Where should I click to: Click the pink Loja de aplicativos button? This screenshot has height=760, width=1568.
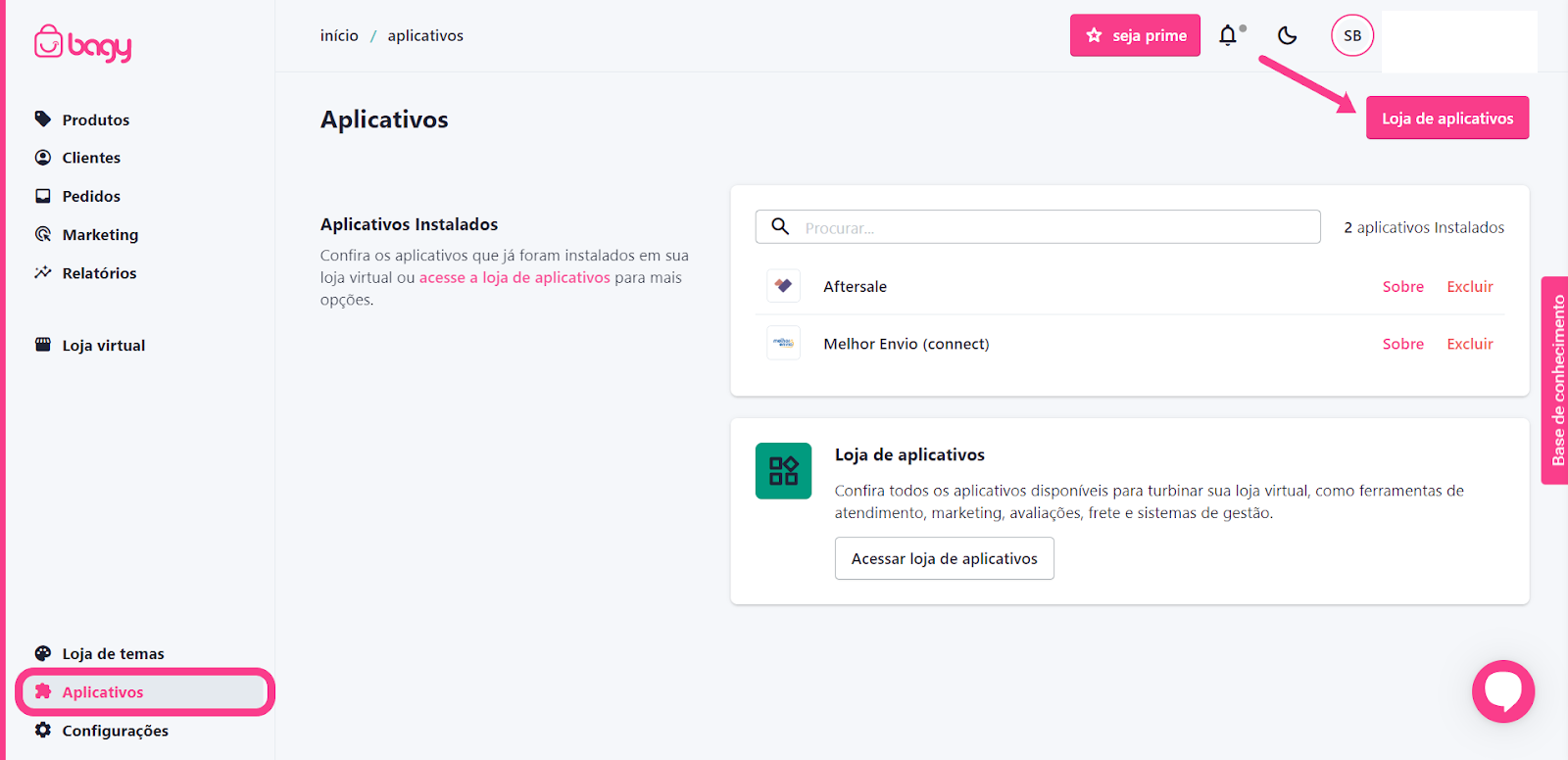pyautogui.click(x=1447, y=118)
